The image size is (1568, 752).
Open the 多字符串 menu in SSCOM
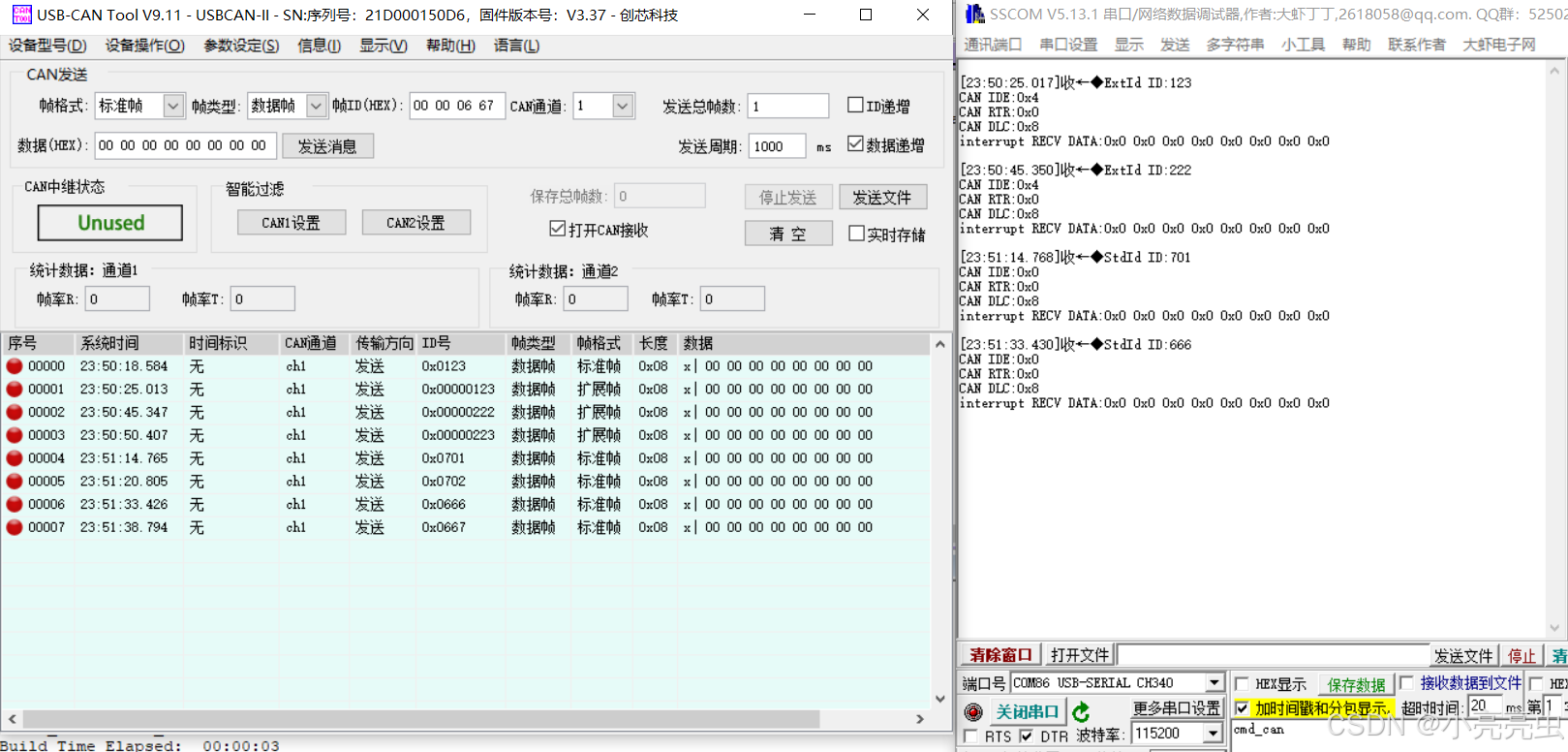(x=1235, y=45)
